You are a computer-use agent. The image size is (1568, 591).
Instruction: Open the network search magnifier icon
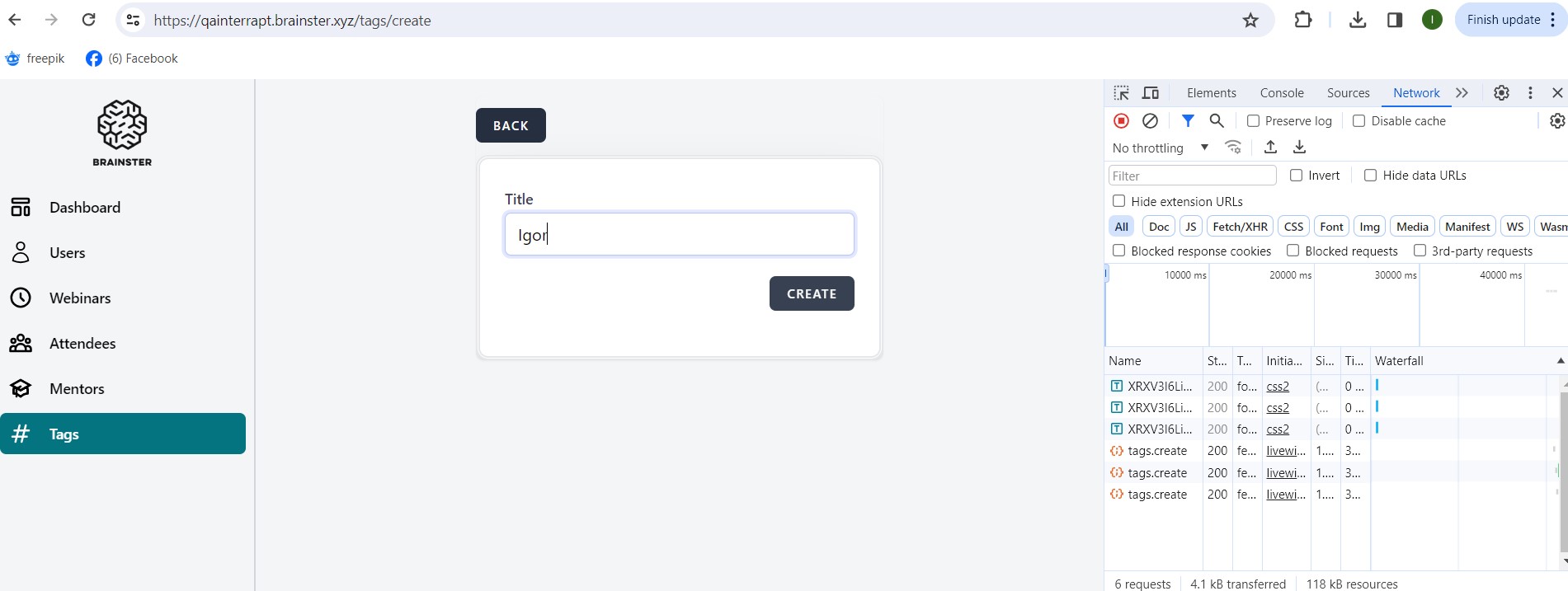pyautogui.click(x=1217, y=121)
